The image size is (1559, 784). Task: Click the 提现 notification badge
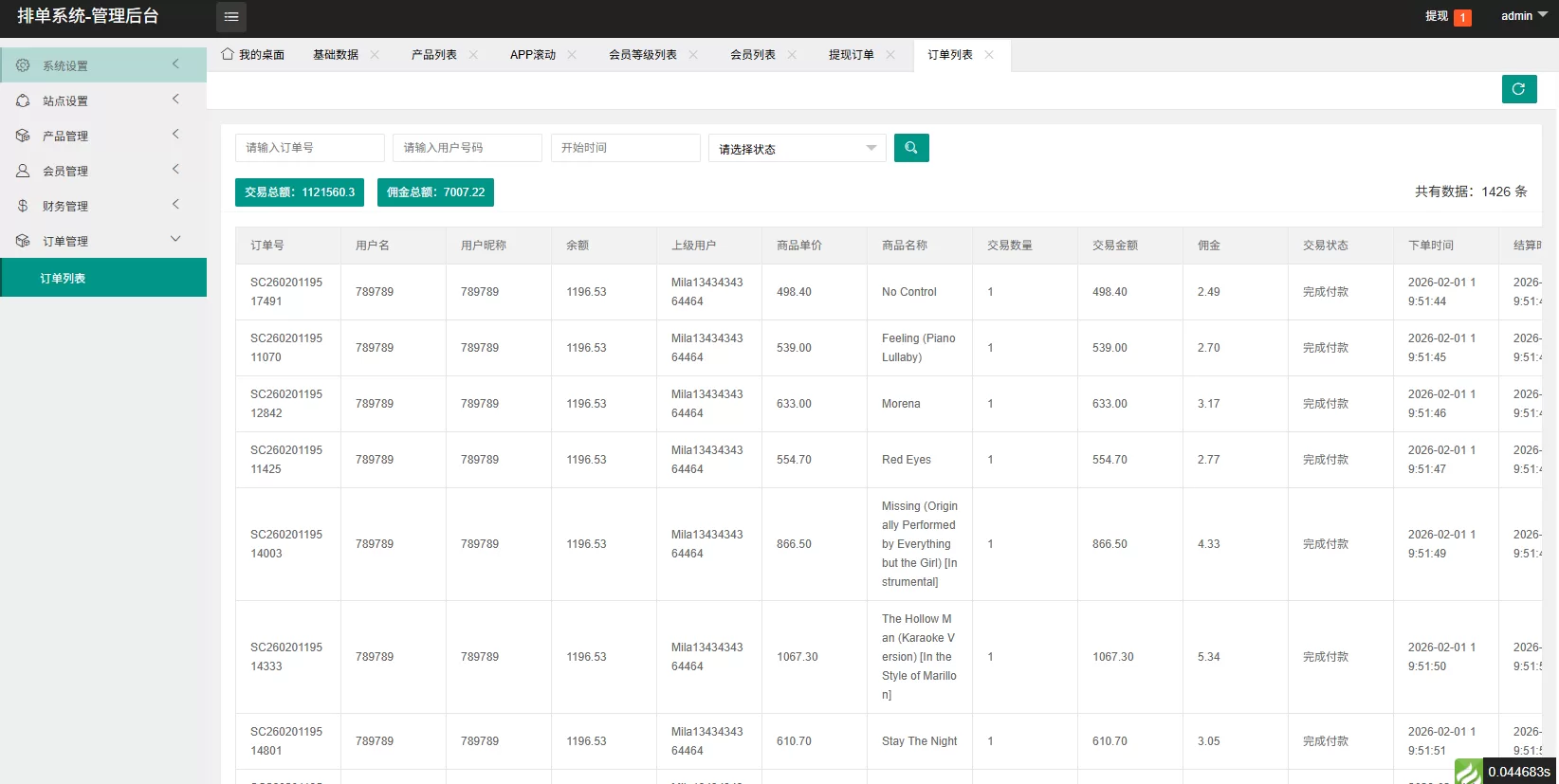(1462, 17)
